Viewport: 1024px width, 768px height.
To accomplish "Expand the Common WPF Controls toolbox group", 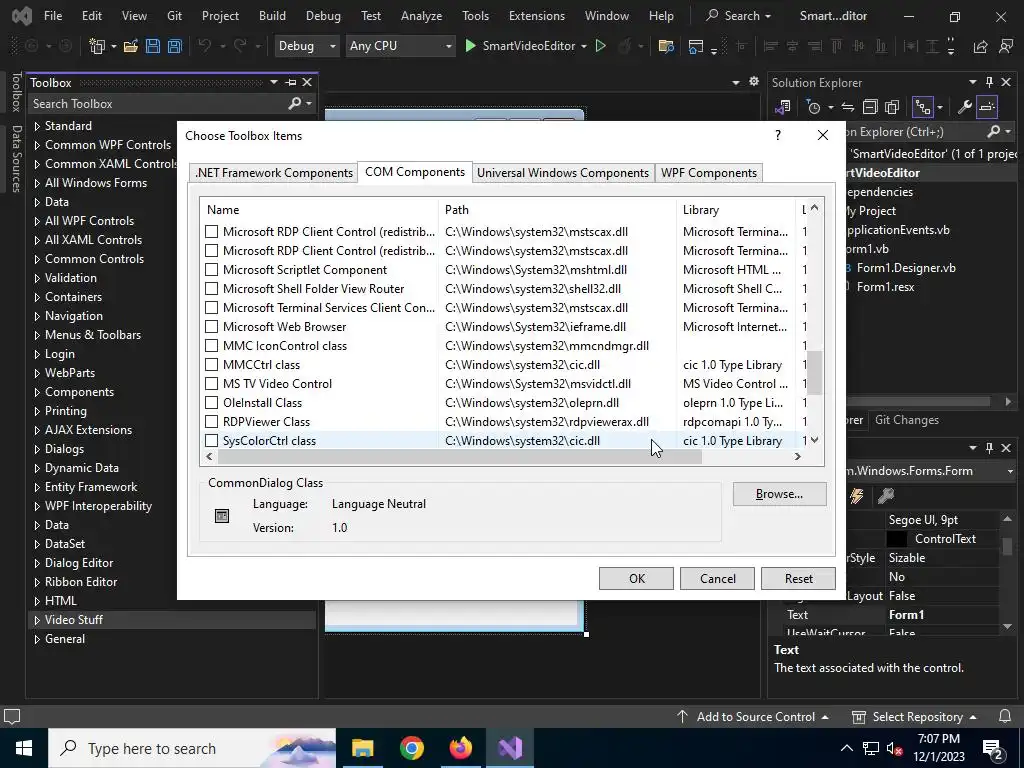I will tap(37, 145).
